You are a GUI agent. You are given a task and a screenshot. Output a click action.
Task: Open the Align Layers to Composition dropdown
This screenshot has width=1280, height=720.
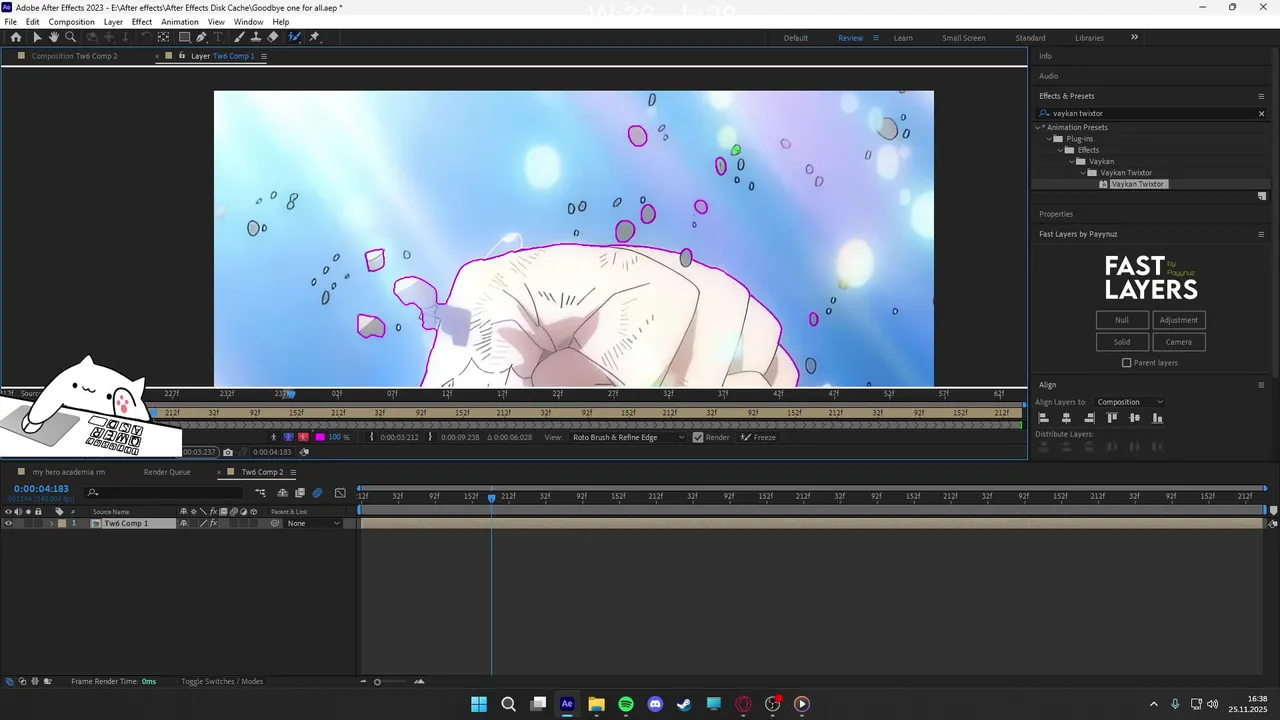(x=1130, y=402)
